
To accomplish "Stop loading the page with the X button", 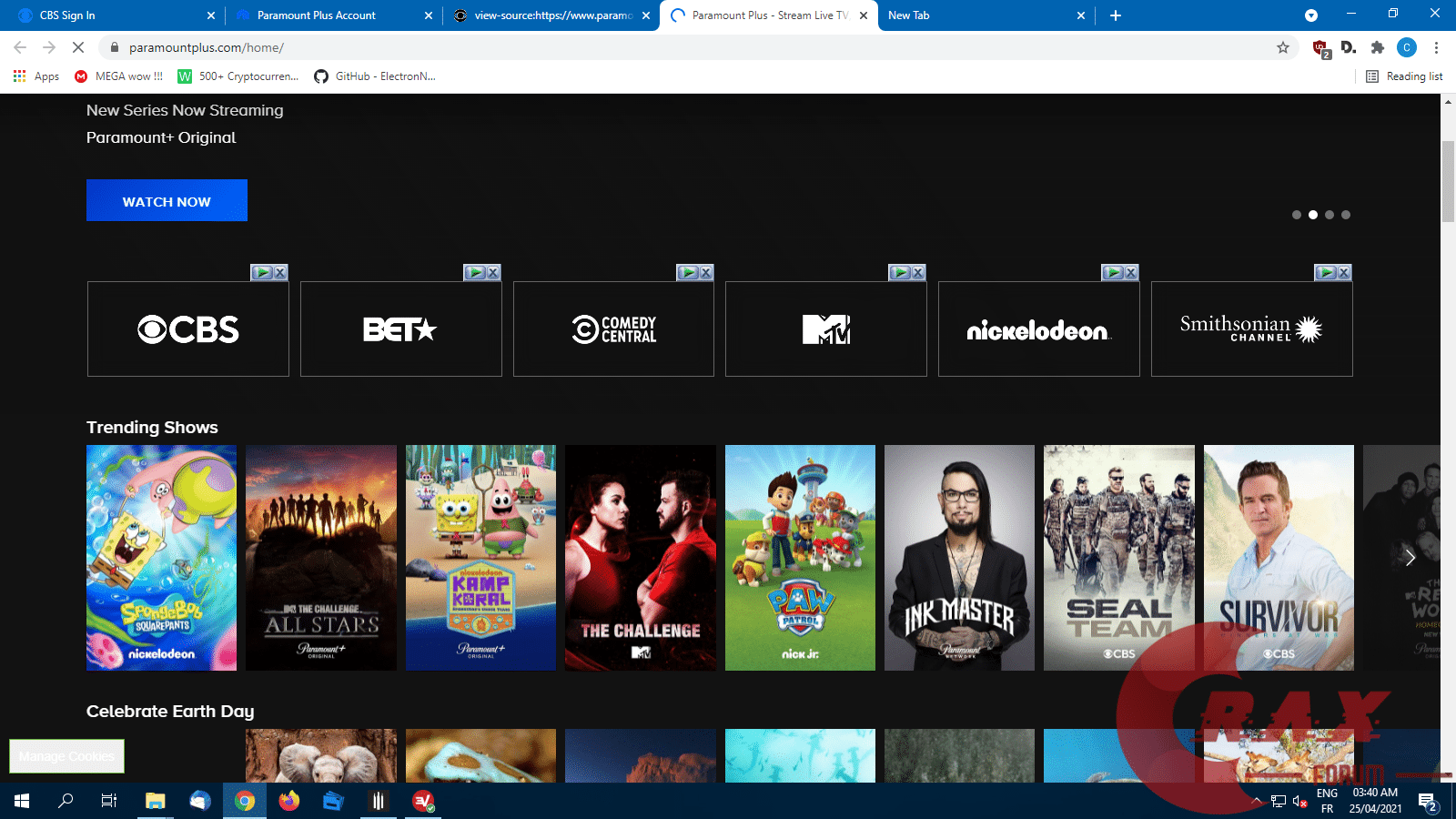I will pyautogui.click(x=78, y=47).
